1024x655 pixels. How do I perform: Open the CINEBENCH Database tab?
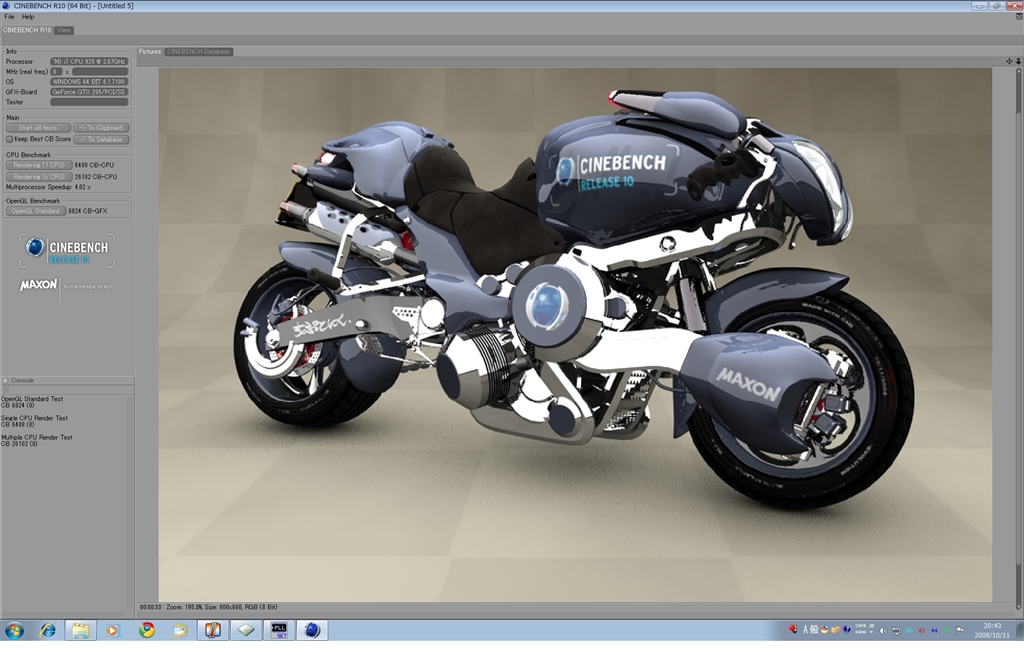pyautogui.click(x=199, y=52)
